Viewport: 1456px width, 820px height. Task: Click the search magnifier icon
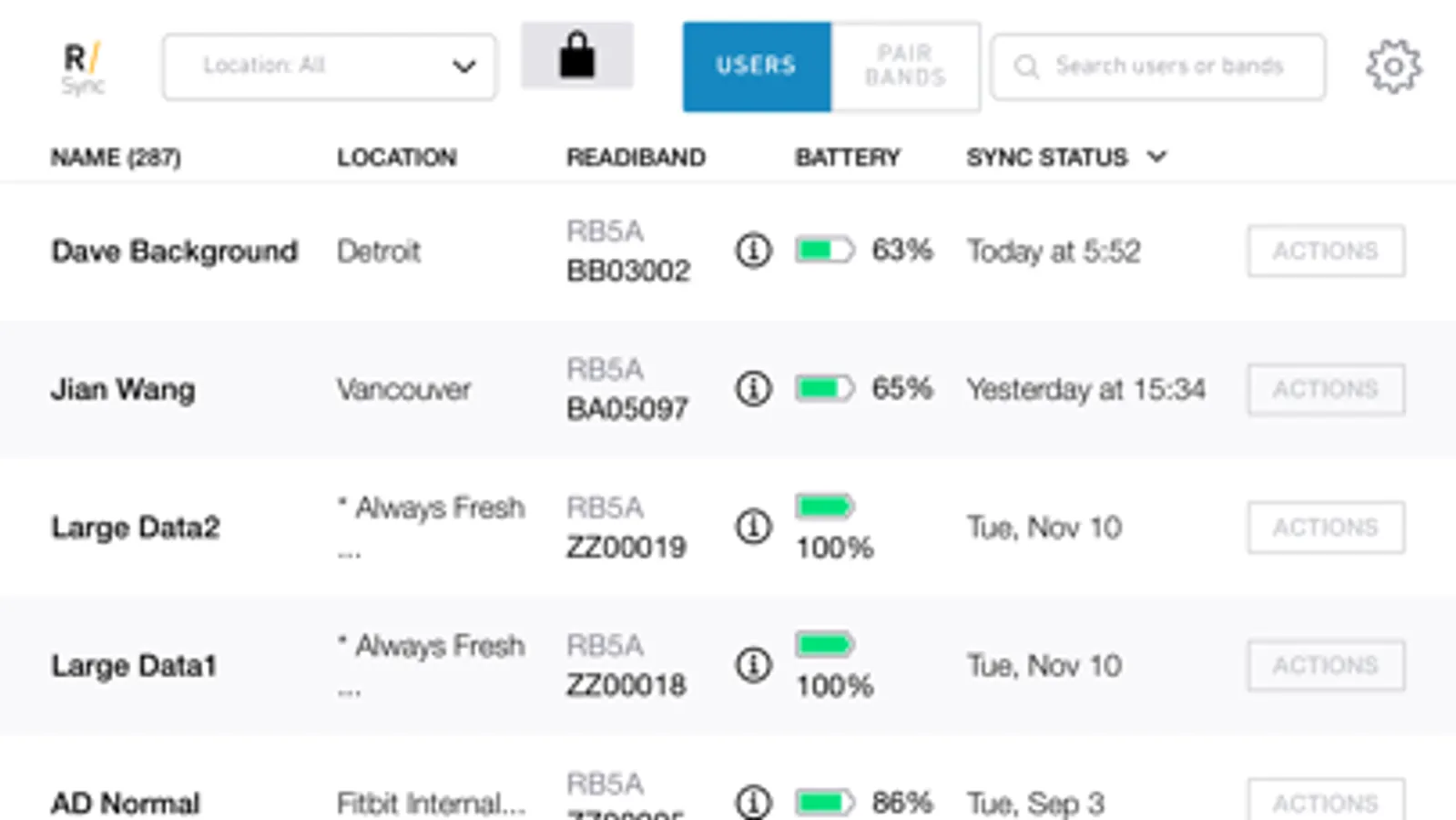[x=1027, y=65]
